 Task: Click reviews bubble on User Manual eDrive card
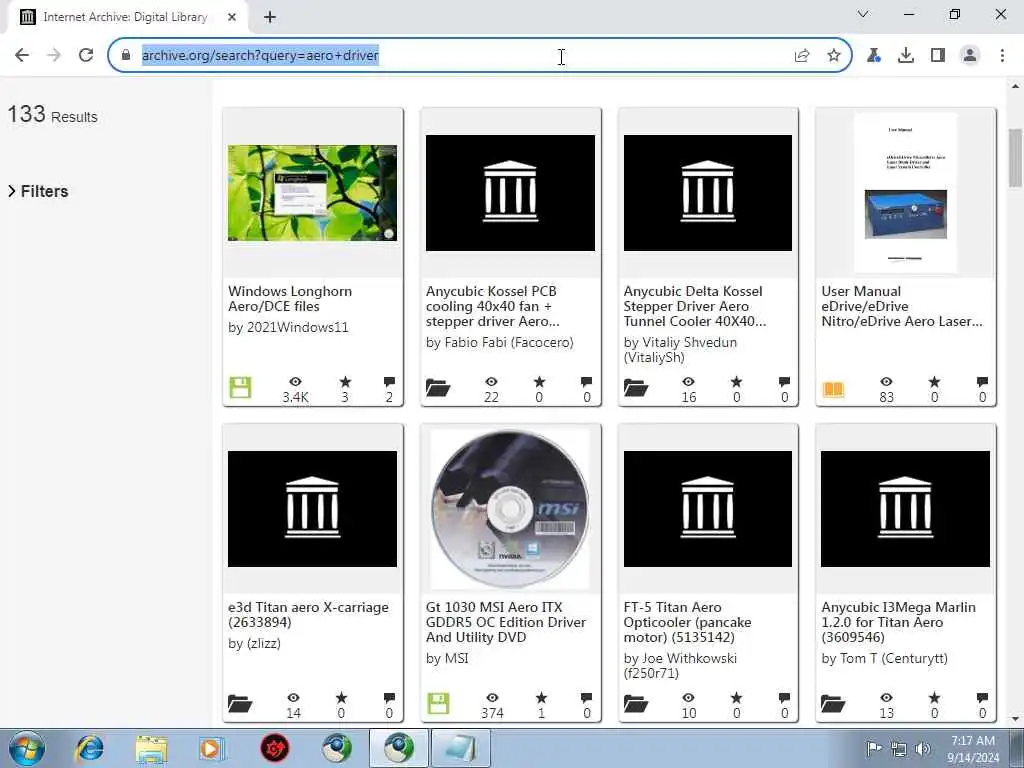(x=982, y=382)
